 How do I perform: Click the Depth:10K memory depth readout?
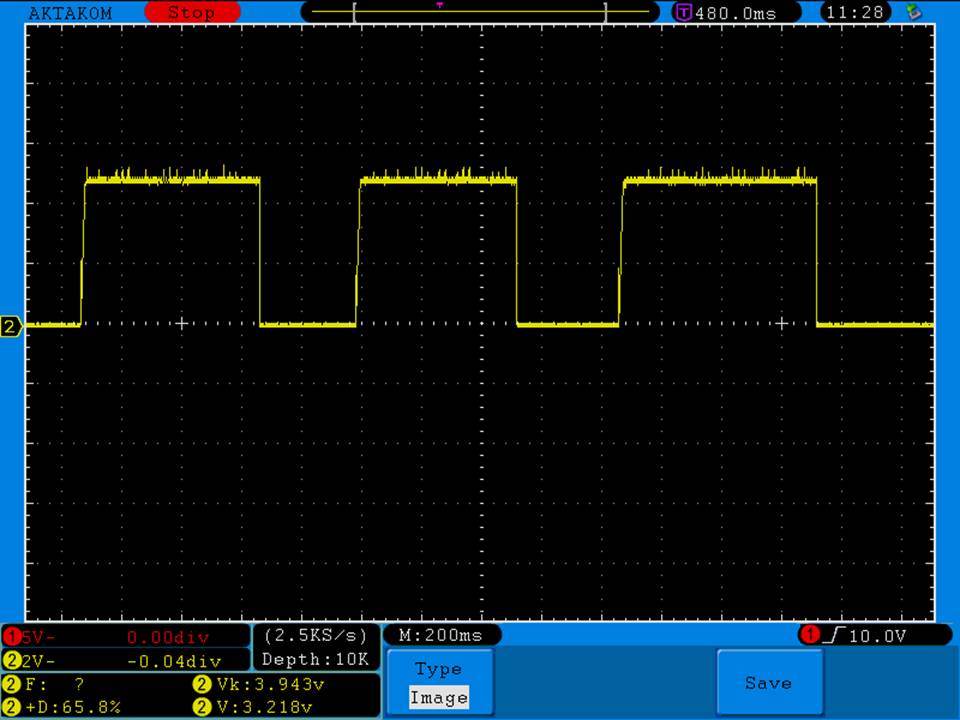click(x=315, y=659)
